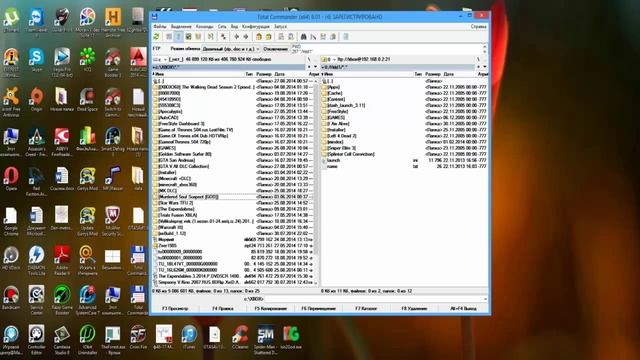Viewport: 640px width, 360px height.
Task: Click the F3 Просмотр button
Action: [x=175, y=309]
